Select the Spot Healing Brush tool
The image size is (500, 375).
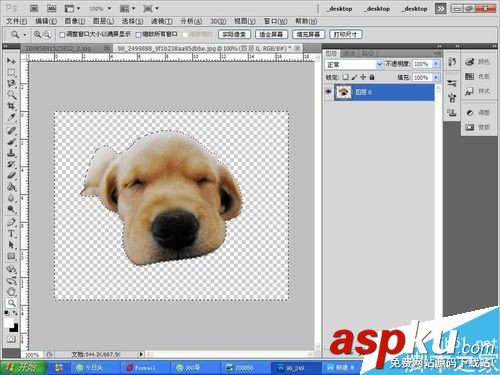pyautogui.click(x=11, y=130)
